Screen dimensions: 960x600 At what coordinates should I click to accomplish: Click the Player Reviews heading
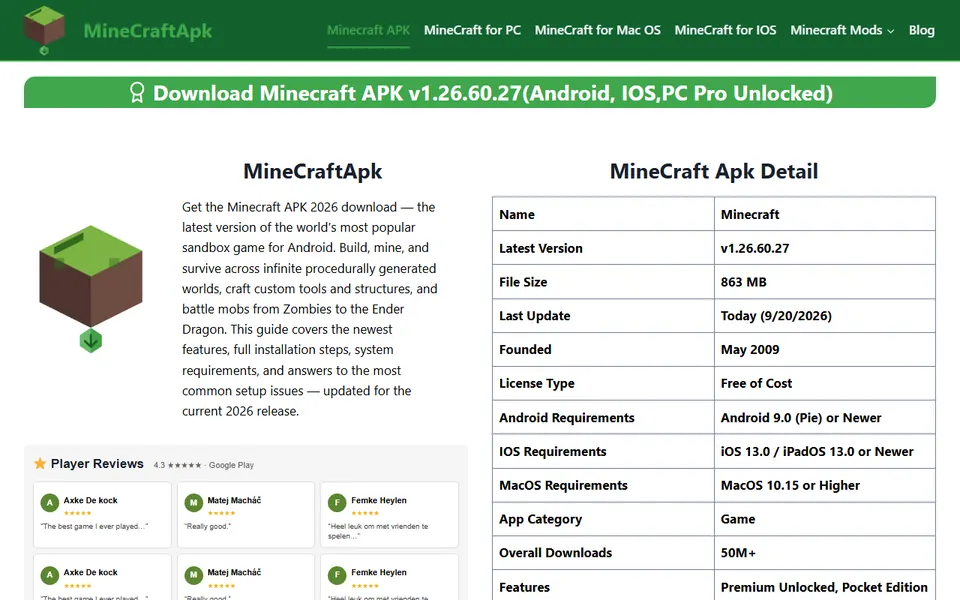coord(97,463)
